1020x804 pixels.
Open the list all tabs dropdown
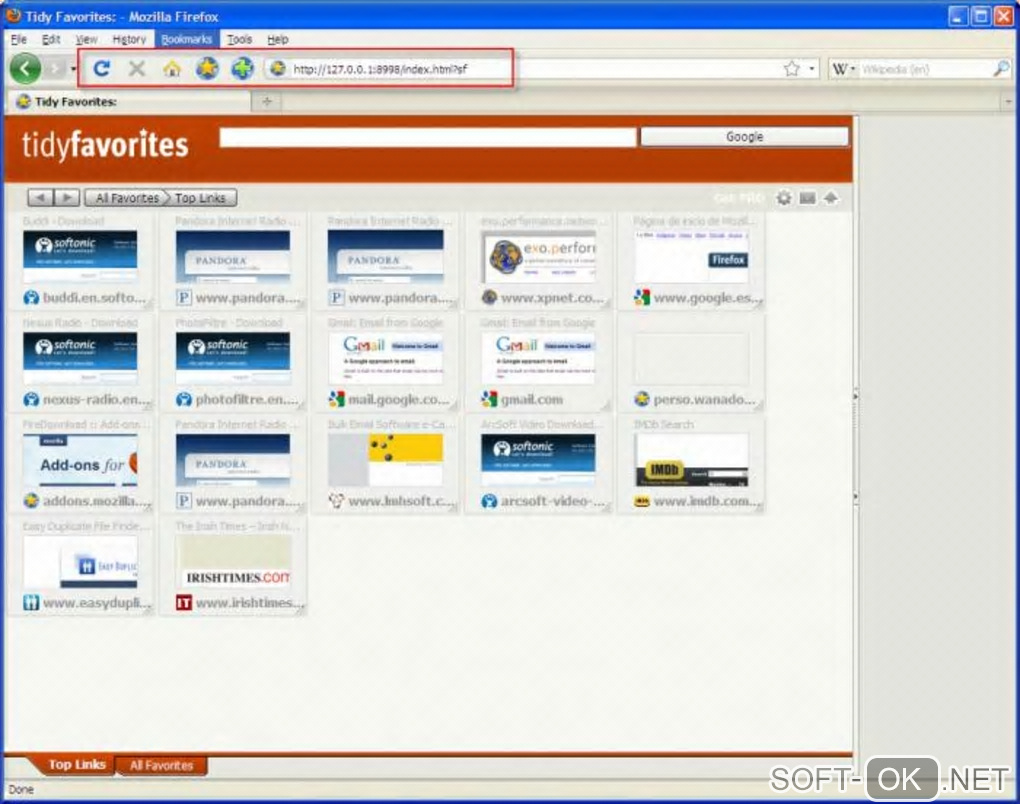(x=1009, y=101)
